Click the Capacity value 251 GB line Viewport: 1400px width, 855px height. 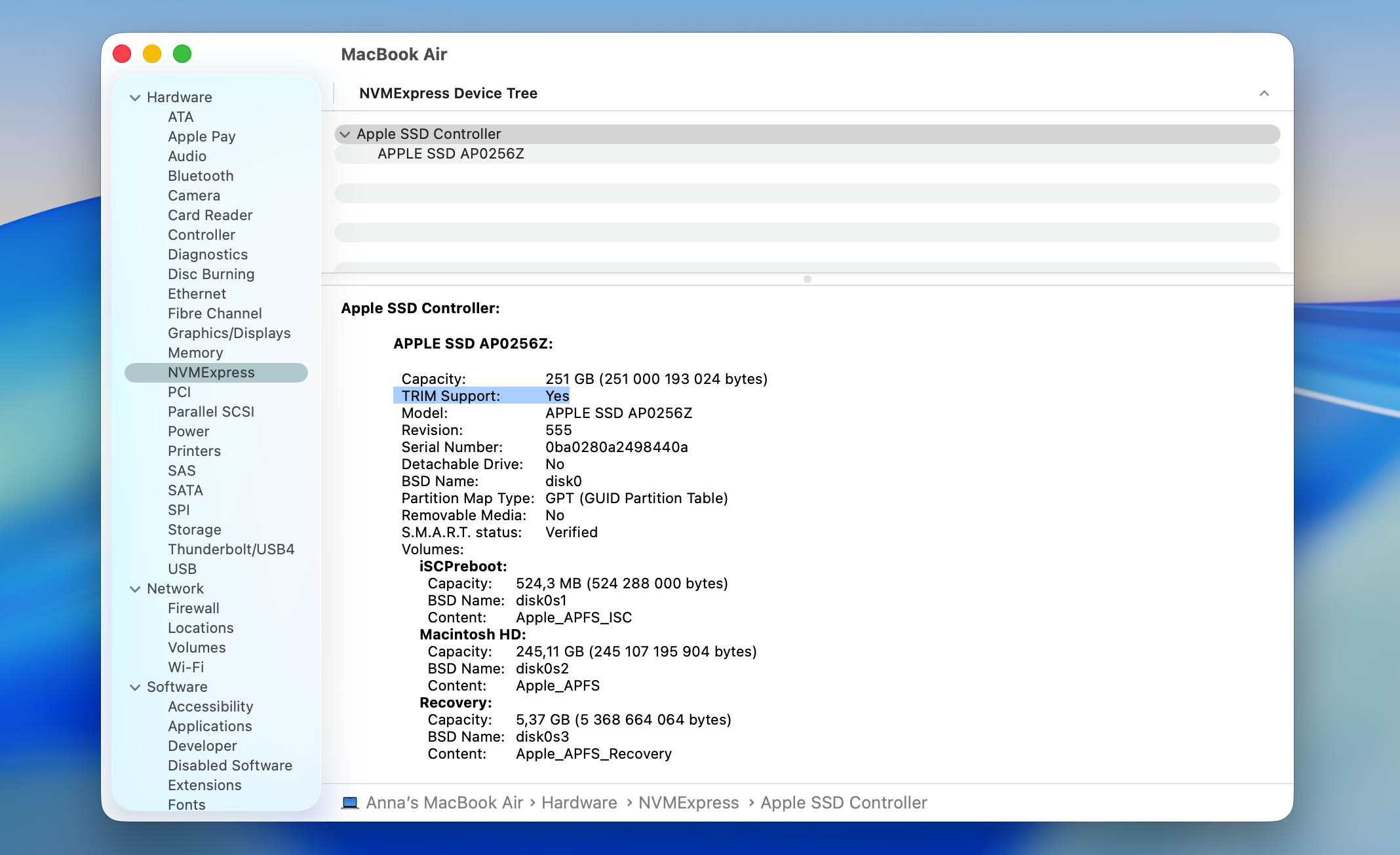click(656, 379)
